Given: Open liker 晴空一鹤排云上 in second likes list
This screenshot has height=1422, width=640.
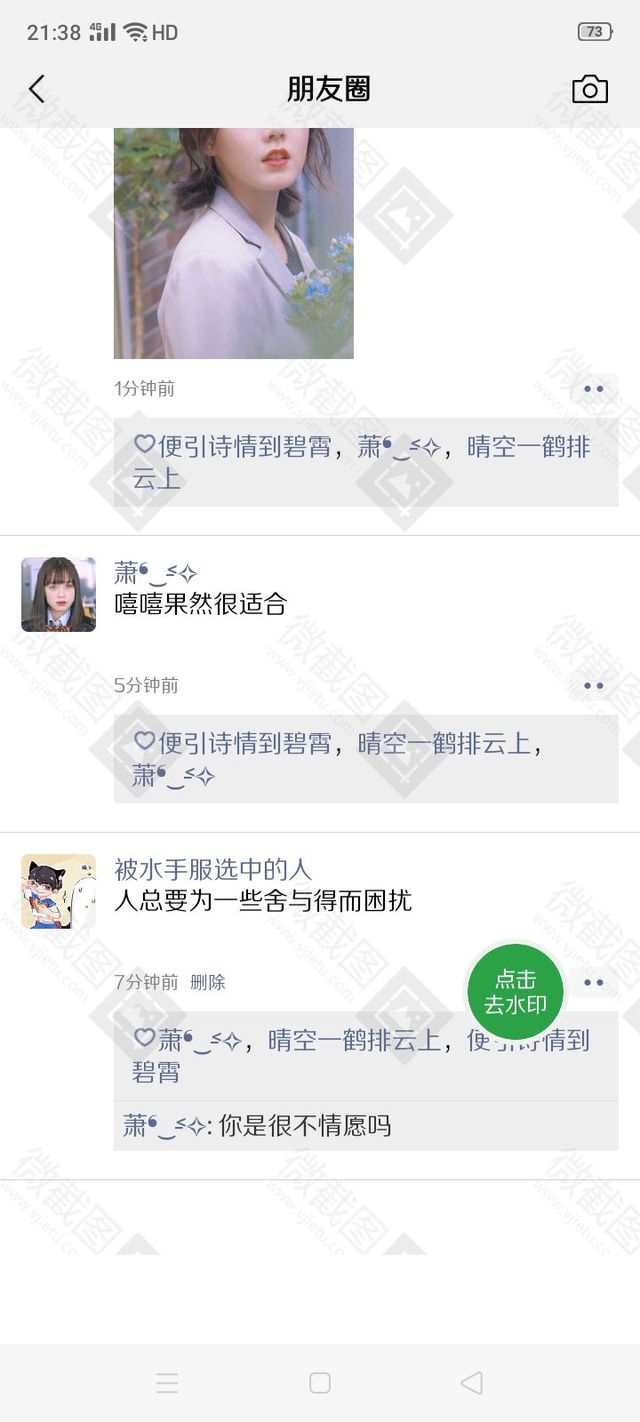Looking at the screenshot, I should 444,743.
